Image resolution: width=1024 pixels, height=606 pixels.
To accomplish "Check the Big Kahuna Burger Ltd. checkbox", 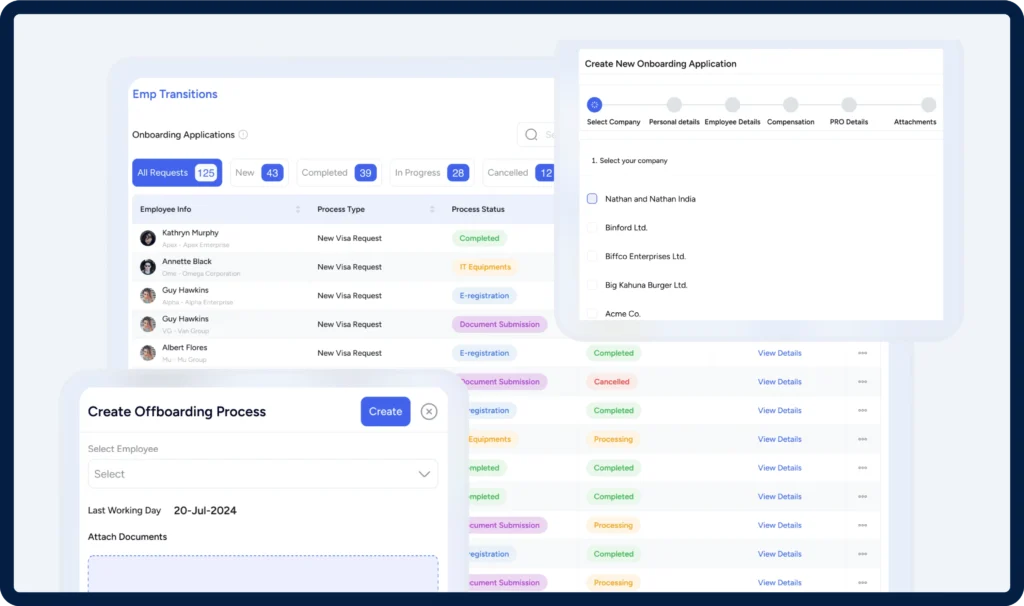I will point(592,285).
